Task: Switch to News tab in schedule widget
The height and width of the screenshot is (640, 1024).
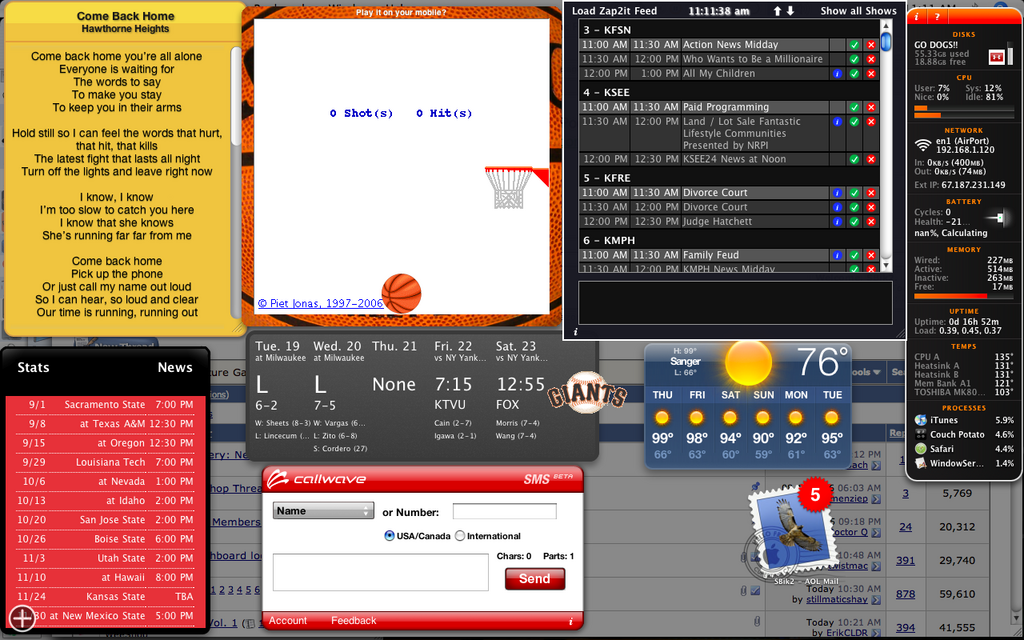Action: [x=175, y=367]
